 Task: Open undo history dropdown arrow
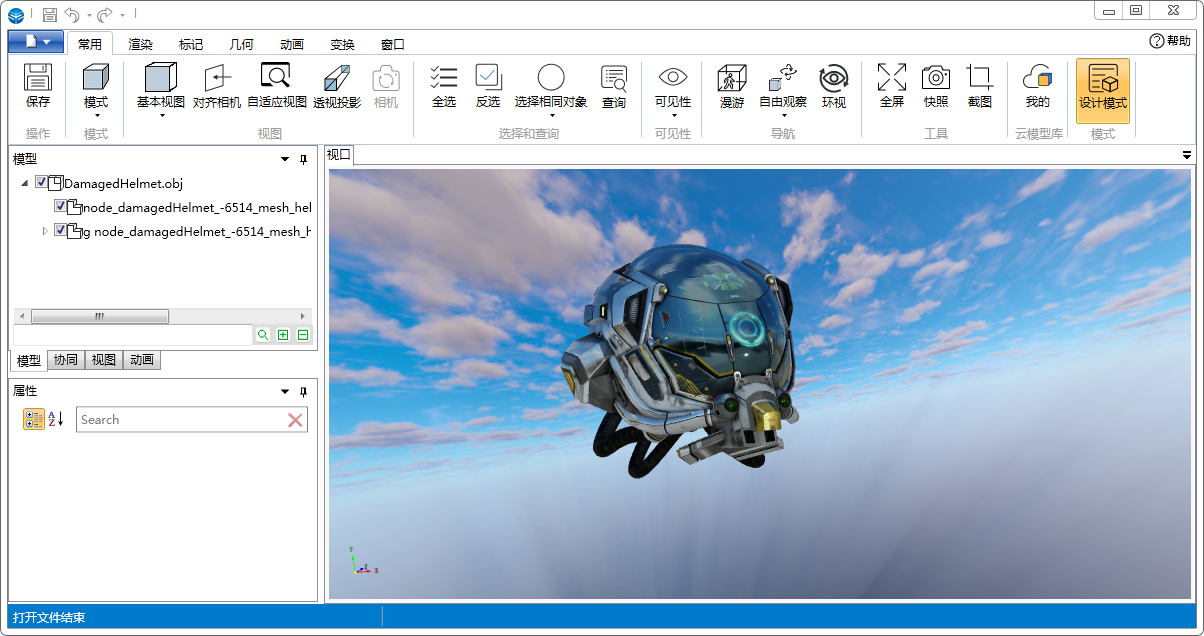coord(88,15)
